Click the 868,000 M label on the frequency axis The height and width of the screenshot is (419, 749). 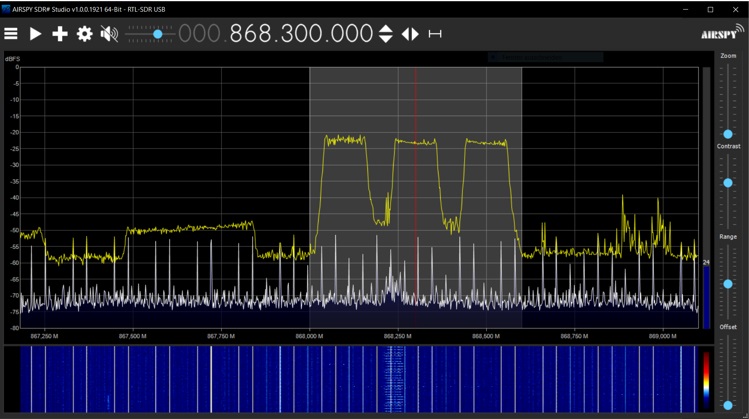point(309,337)
